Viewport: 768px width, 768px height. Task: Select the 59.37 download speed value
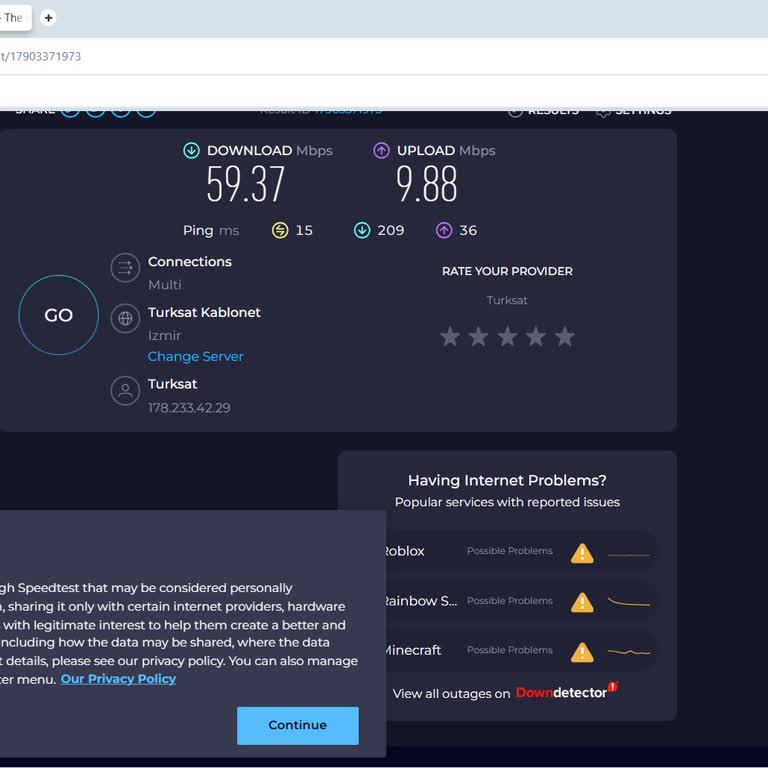tap(245, 184)
